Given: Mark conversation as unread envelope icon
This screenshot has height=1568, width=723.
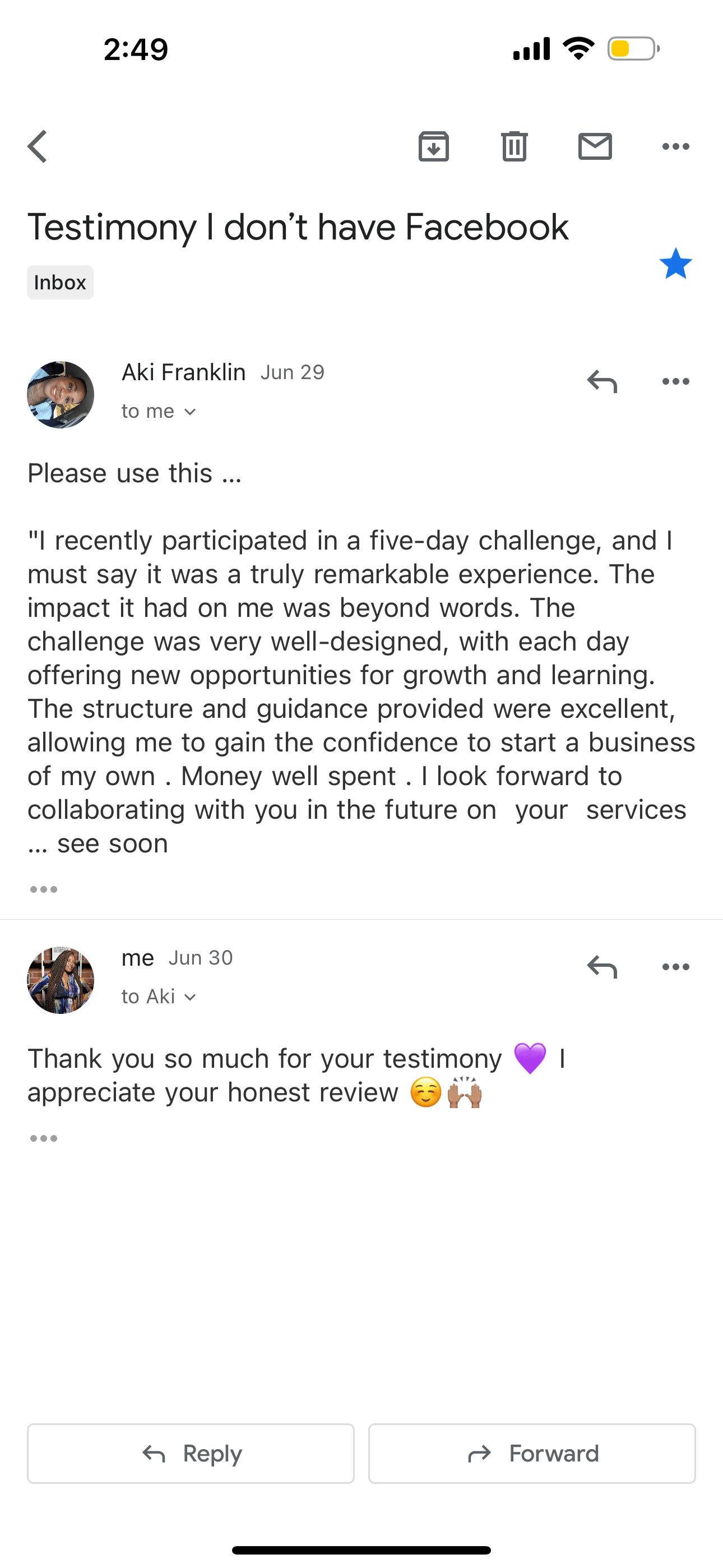Looking at the screenshot, I should pyautogui.click(x=595, y=147).
